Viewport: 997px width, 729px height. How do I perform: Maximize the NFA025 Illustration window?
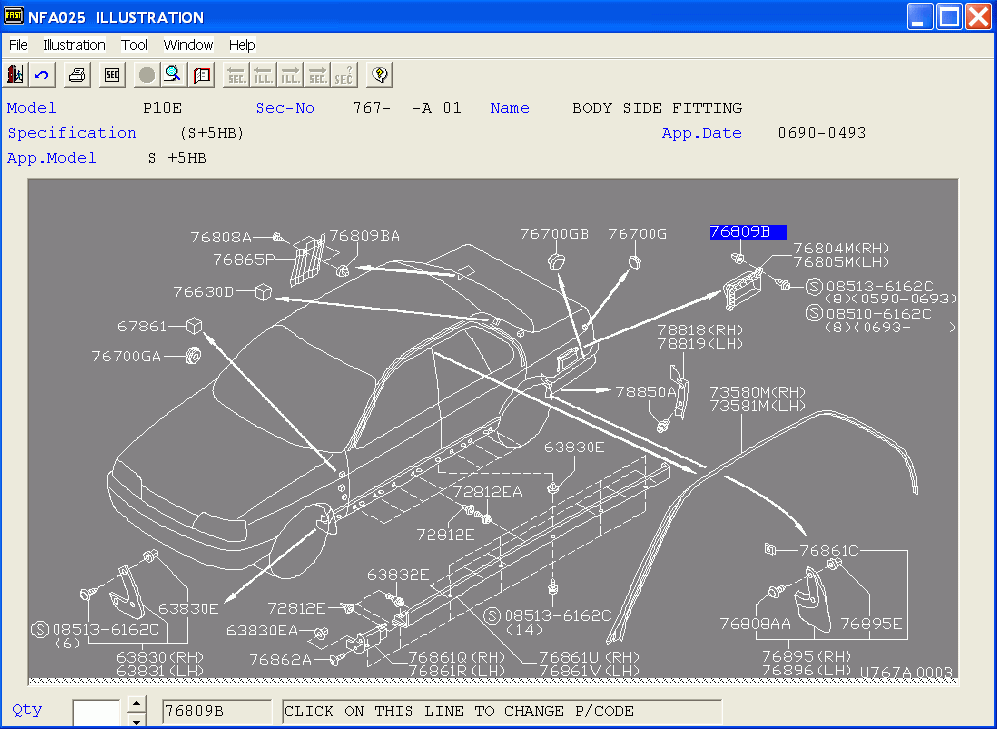pyautogui.click(x=949, y=17)
